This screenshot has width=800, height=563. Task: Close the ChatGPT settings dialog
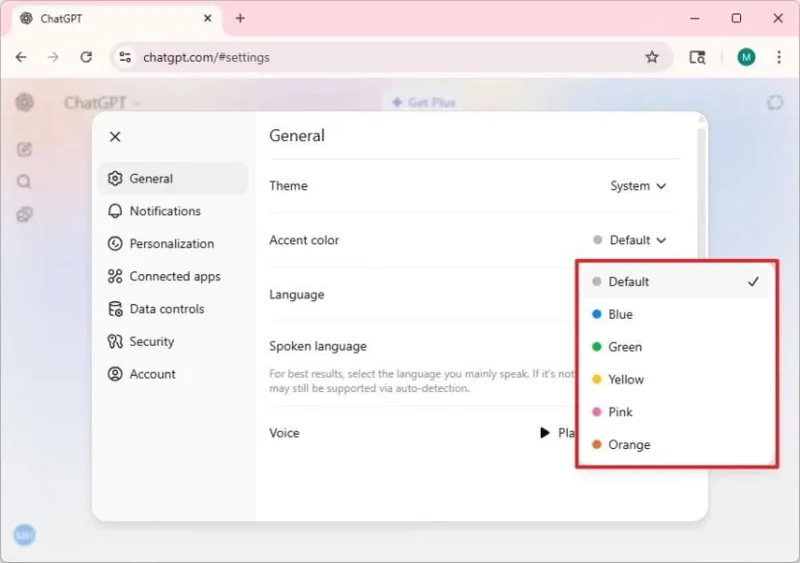click(115, 137)
